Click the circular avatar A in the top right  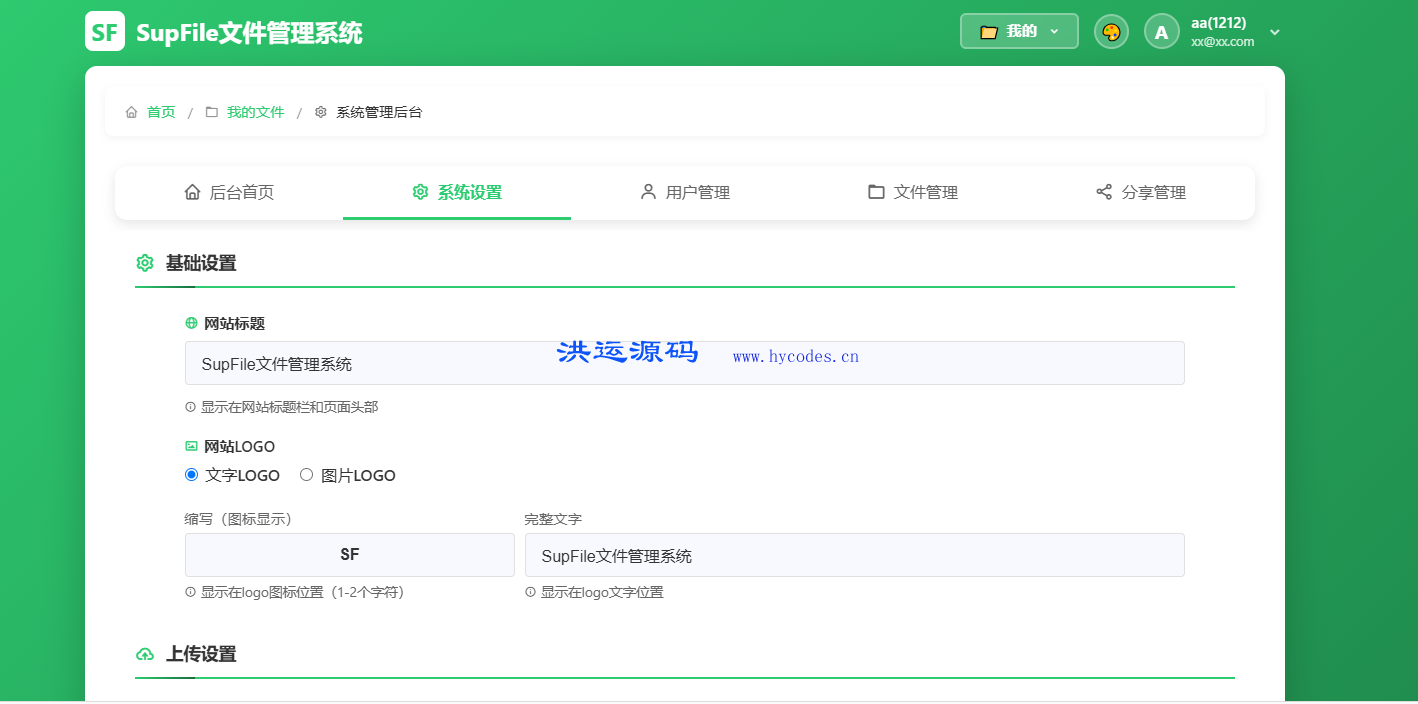pos(1161,31)
